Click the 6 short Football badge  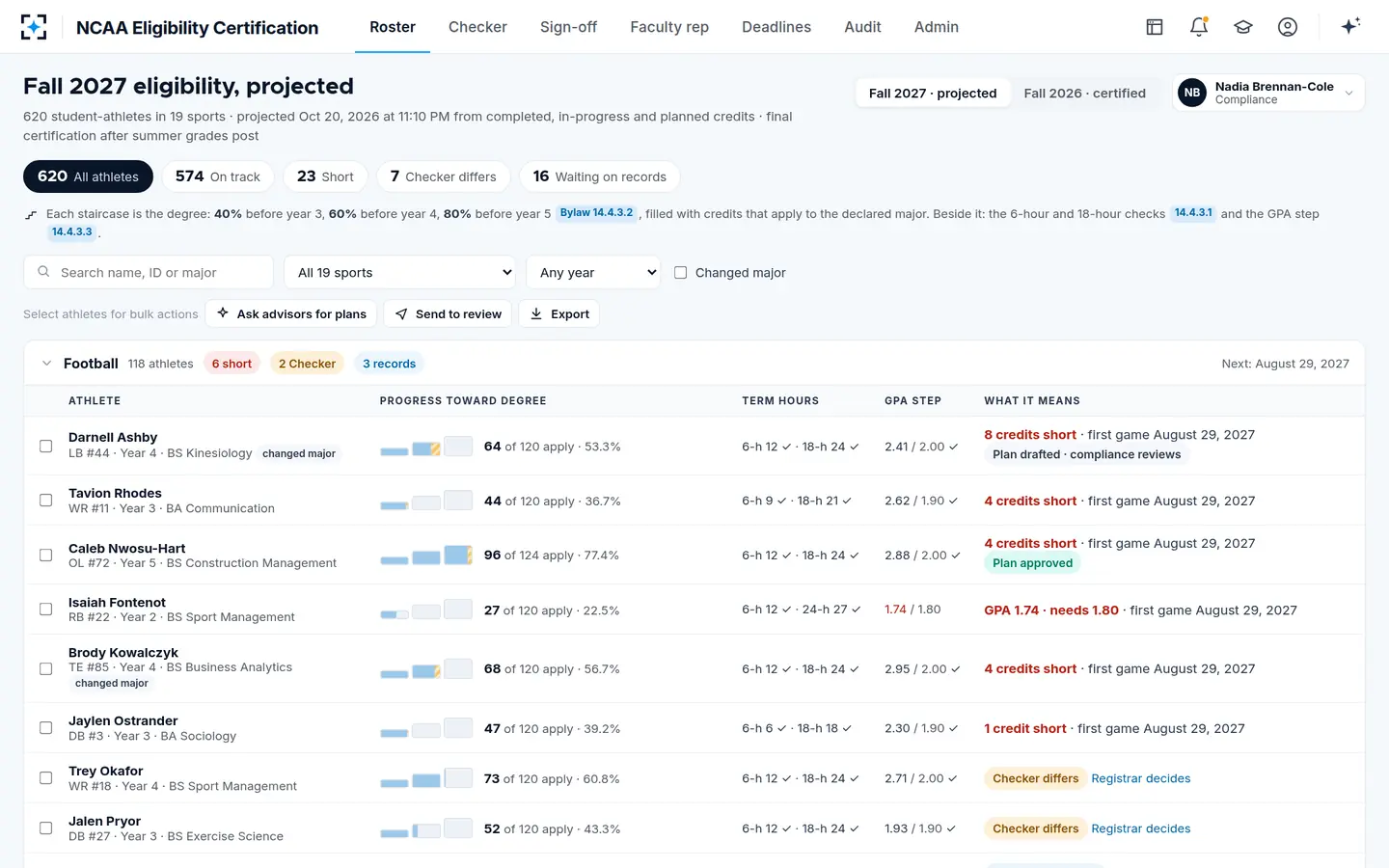tap(231, 364)
